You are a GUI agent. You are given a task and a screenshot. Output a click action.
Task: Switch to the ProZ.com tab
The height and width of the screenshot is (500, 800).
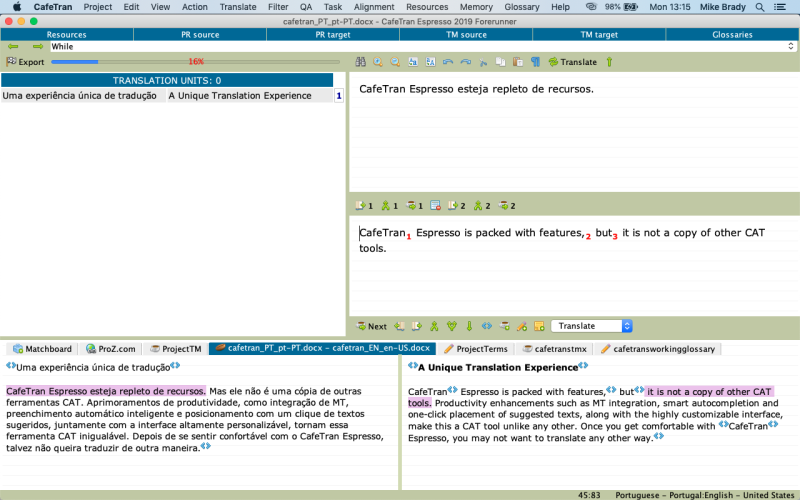point(111,349)
